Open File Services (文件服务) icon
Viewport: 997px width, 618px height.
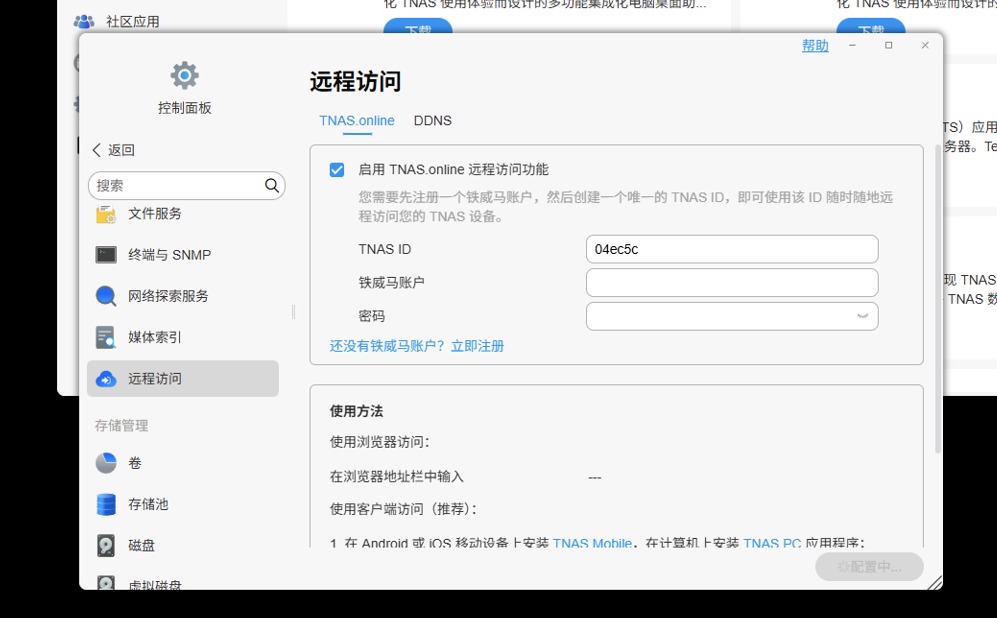click(106, 214)
